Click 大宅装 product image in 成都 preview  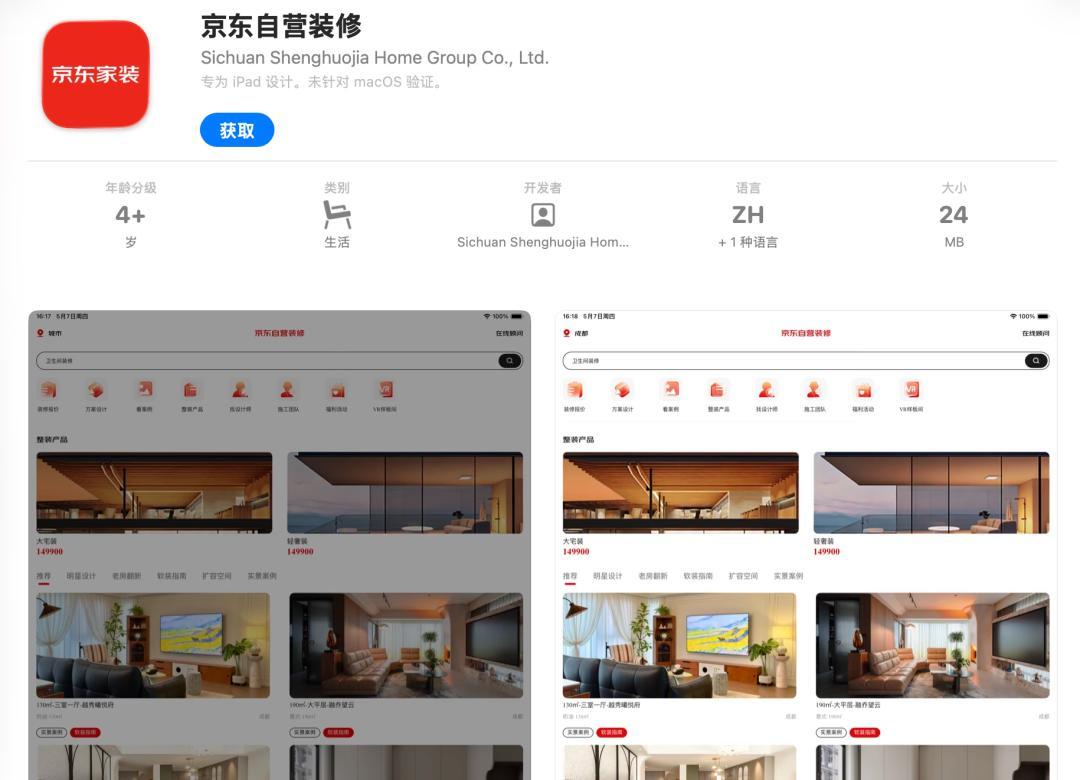click(681, 493)
